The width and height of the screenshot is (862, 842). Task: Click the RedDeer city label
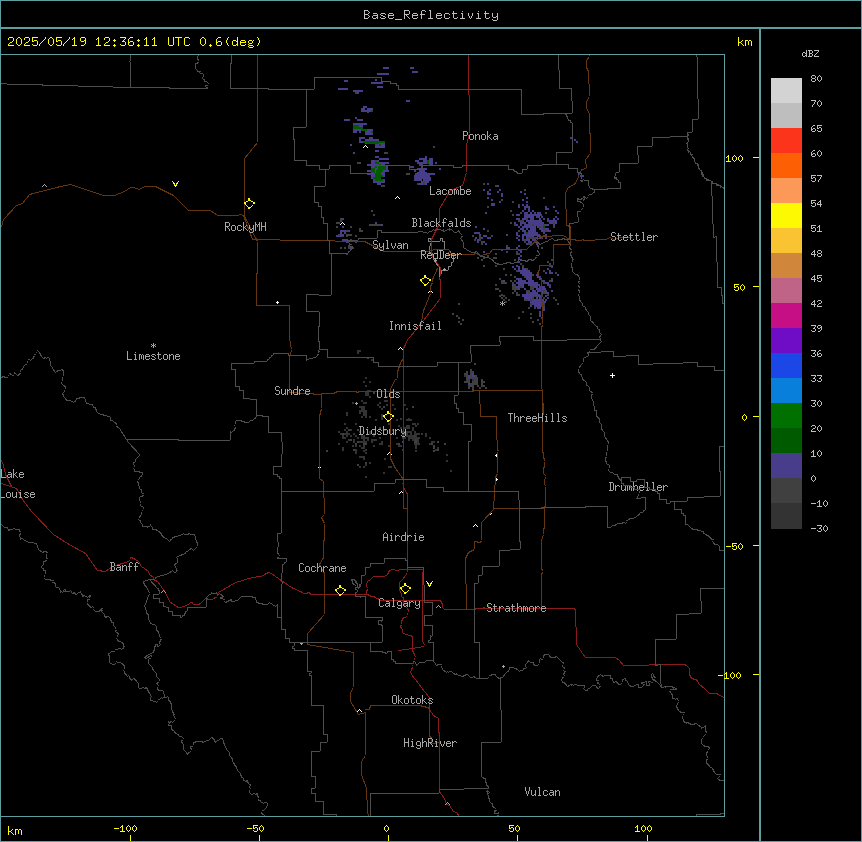pyautogui.click(x=441, y=255)
